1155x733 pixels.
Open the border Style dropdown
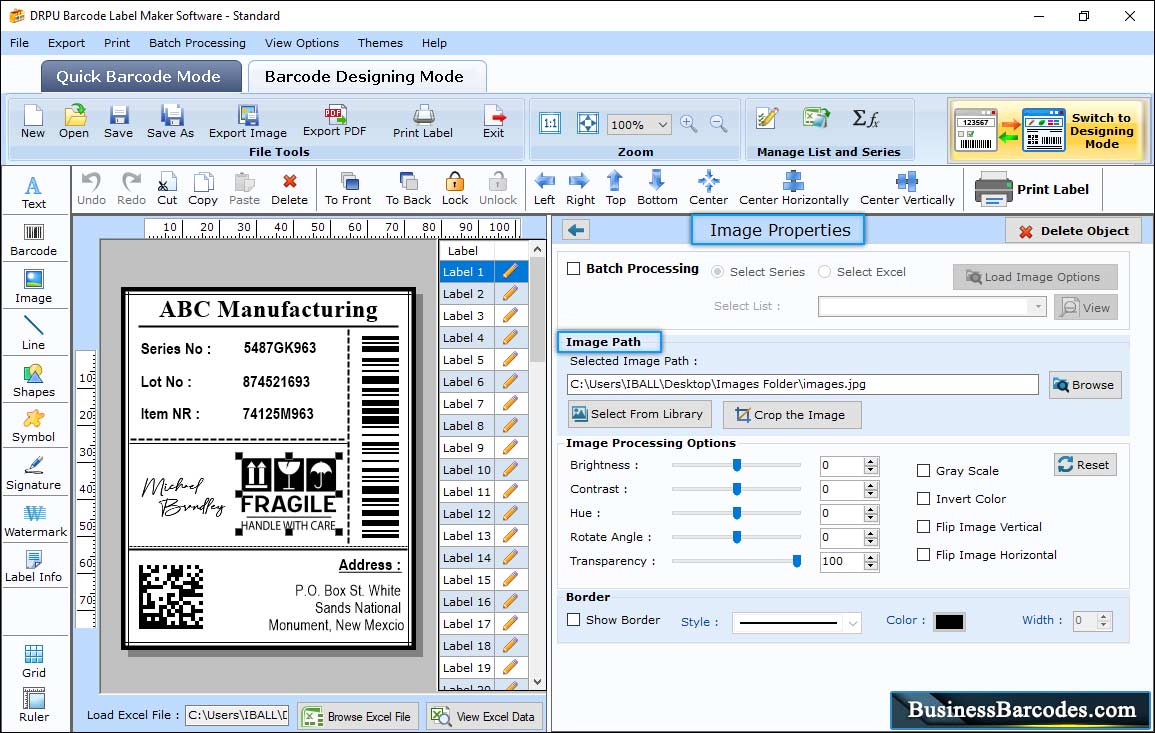tap(852, 623)
